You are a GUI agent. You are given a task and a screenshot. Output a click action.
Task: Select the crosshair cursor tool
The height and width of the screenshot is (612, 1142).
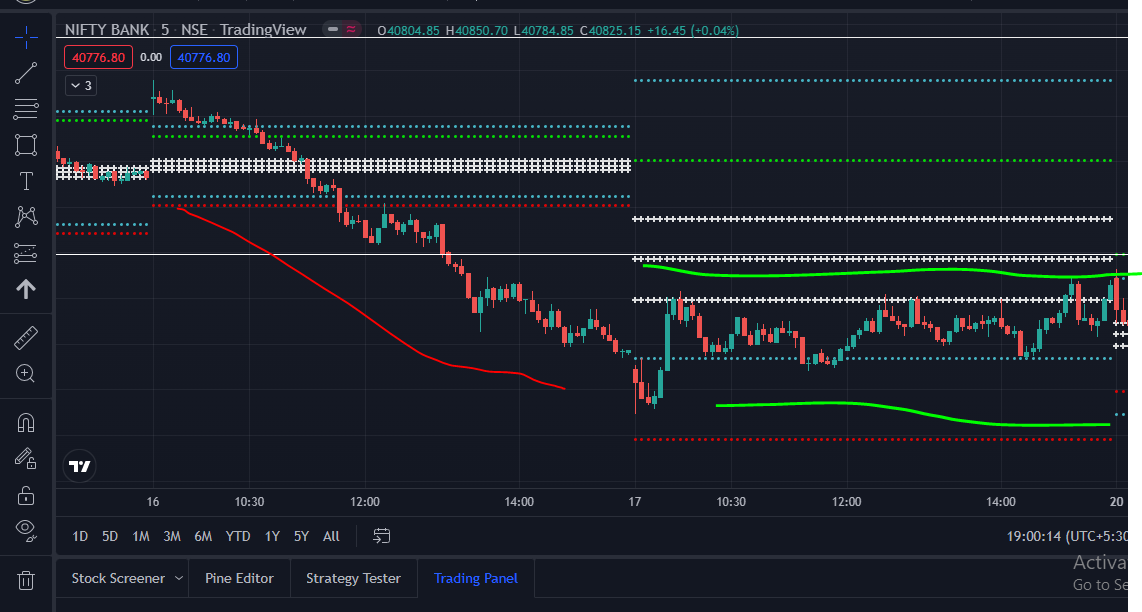point(25,37)
